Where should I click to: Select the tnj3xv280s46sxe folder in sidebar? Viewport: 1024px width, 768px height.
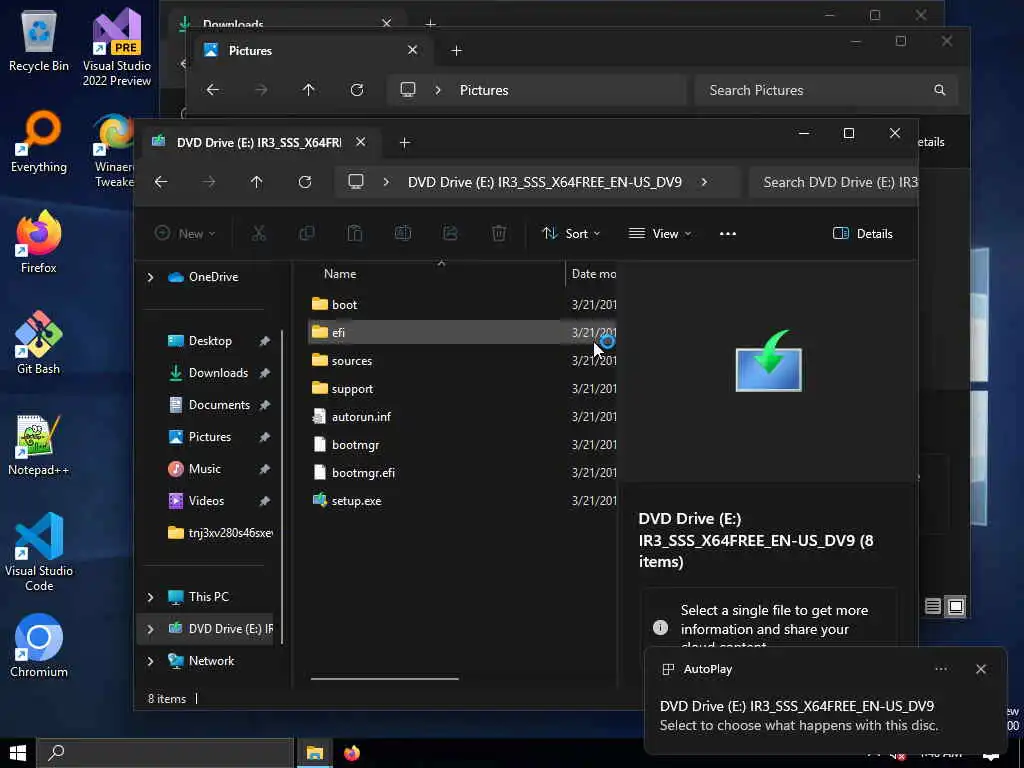coord(219,533)
